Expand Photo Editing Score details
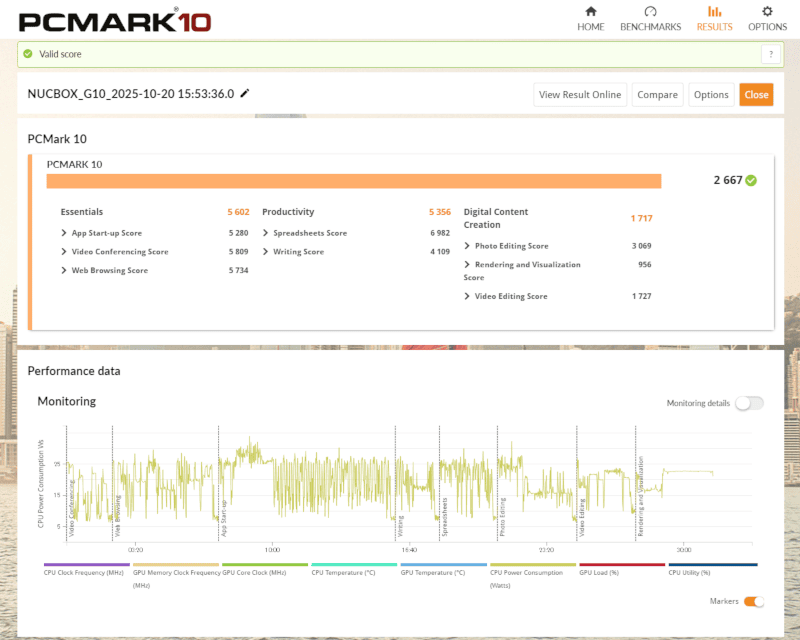The height and width of the screenshot is (640, 800). pyautogui.click(x=467, y=246)
